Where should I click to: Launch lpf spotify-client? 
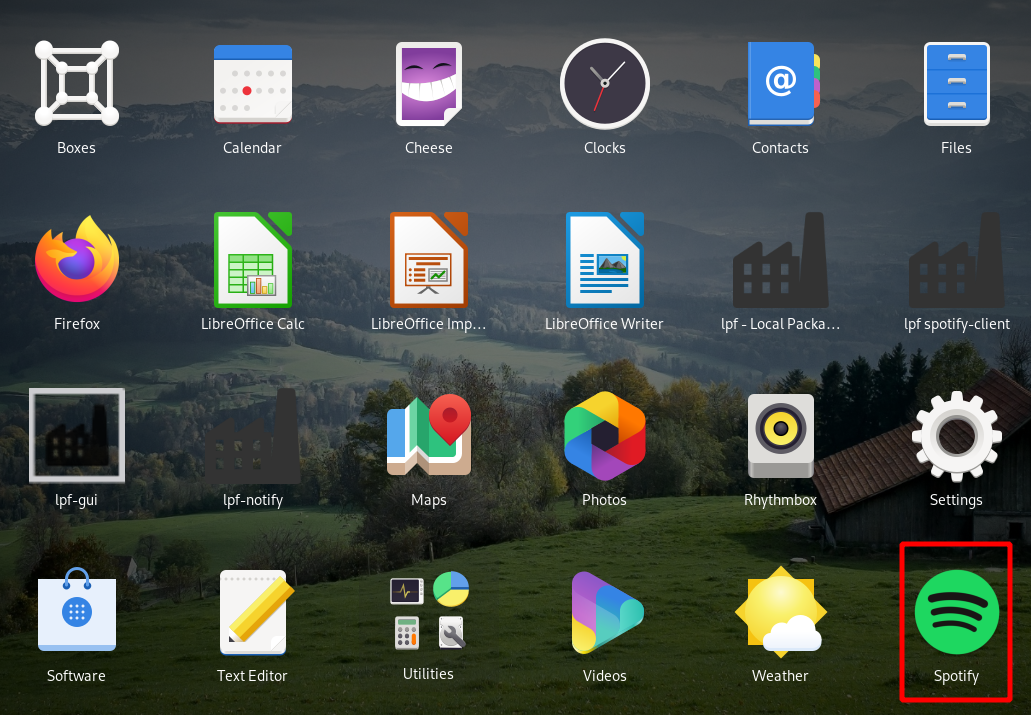pos(956,259)
